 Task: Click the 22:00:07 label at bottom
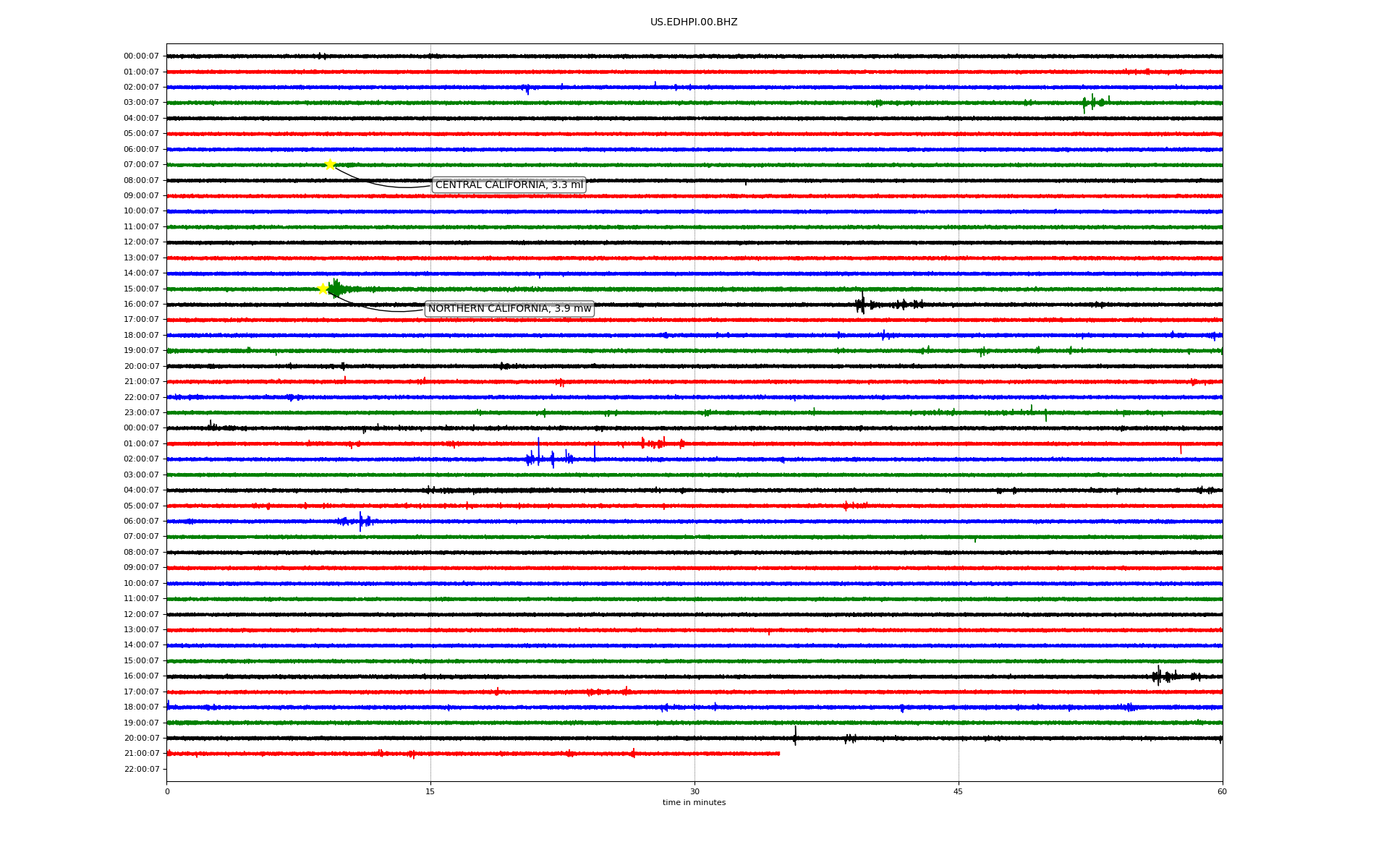coord(141,769)
